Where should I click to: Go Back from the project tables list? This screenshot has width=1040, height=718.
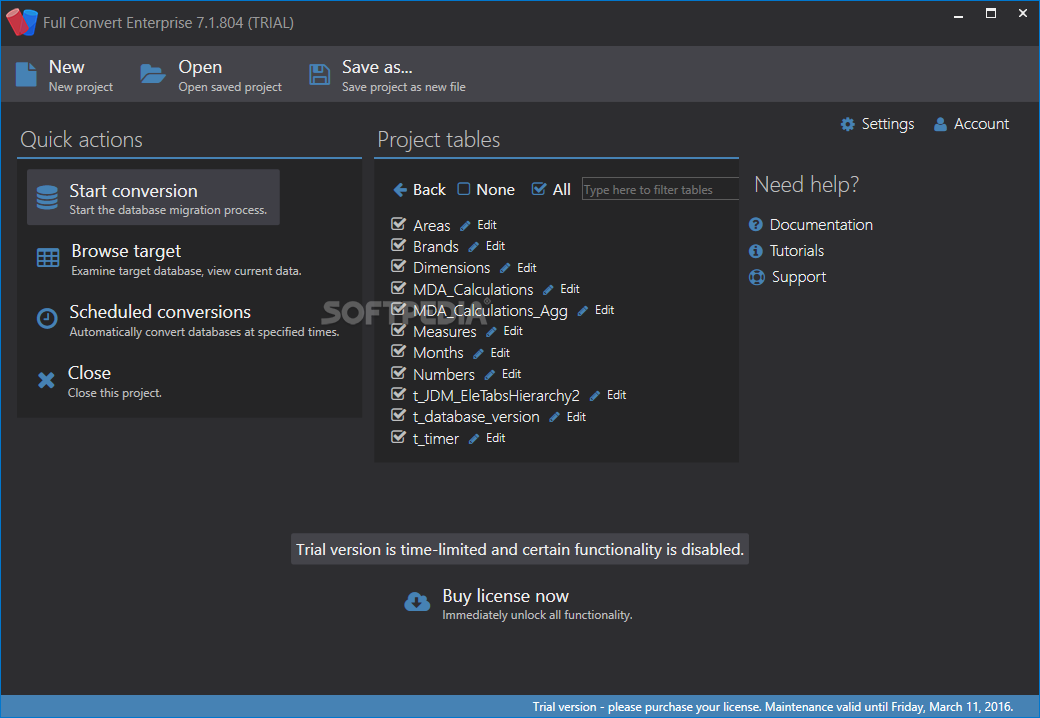(419, 190)
